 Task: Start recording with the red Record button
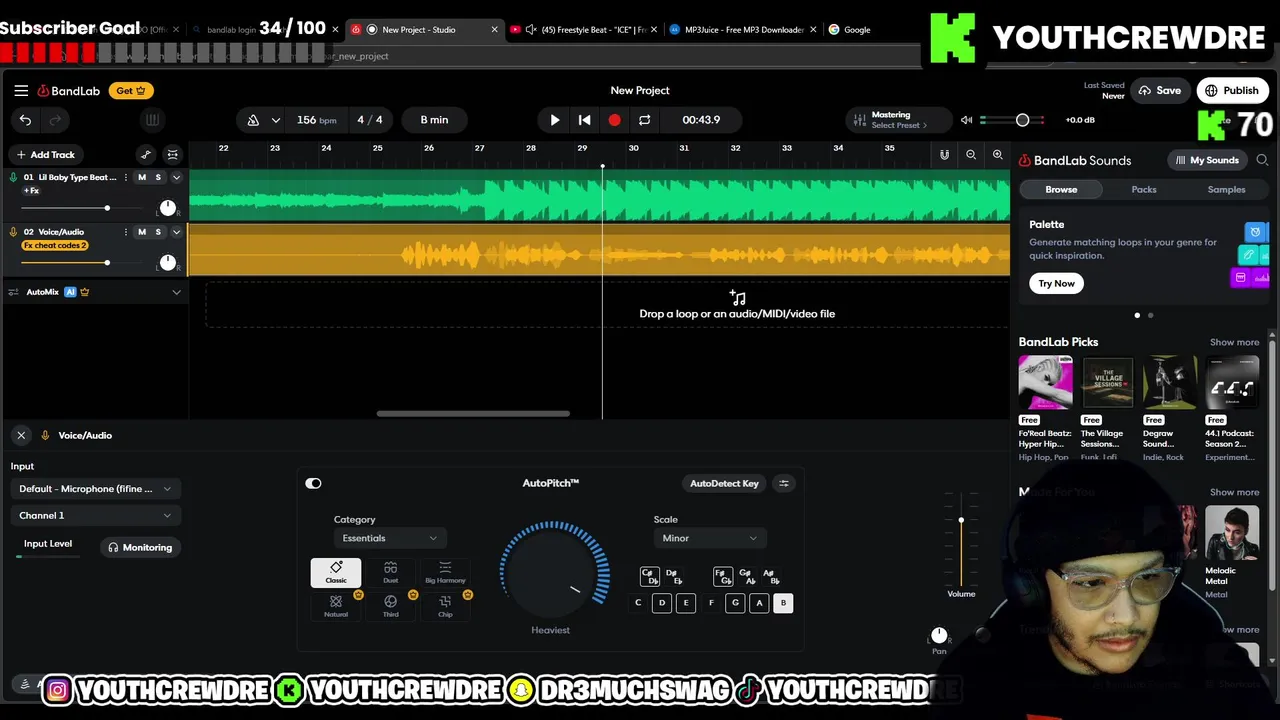pos(614,120)
